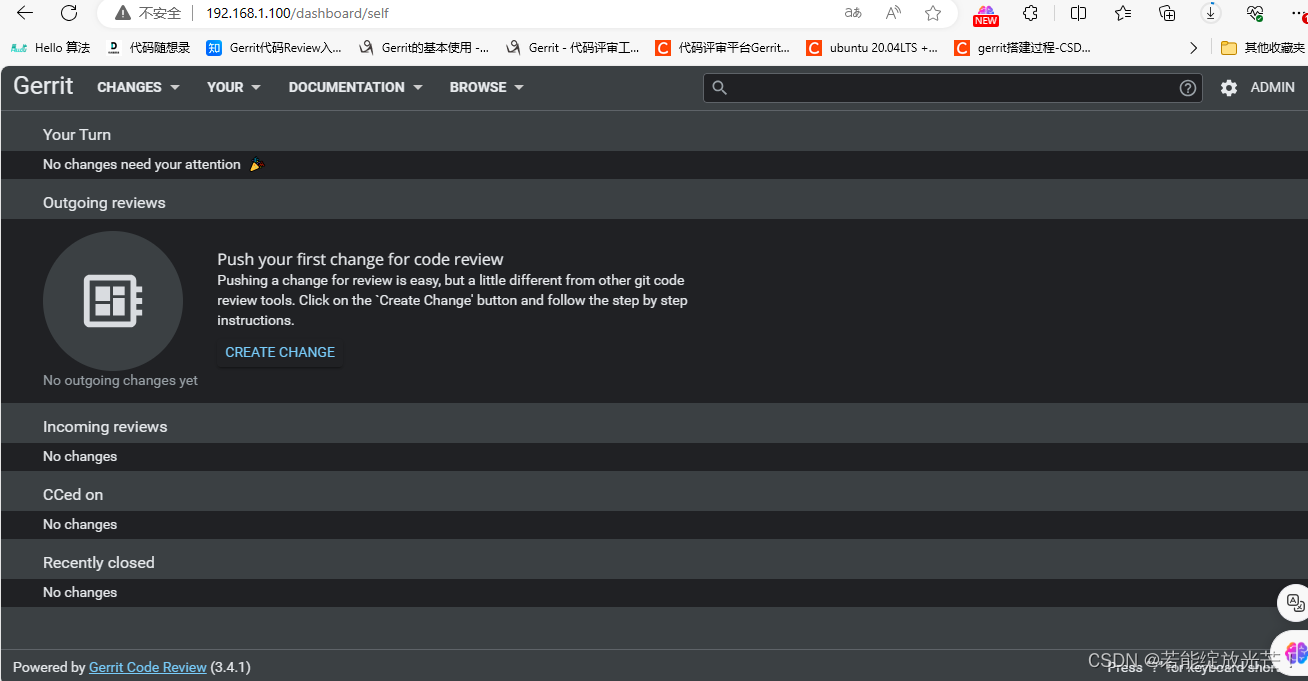Click the CREATE CHANGE button
The image size is (1308, 681).
click(x=280, y=352)
